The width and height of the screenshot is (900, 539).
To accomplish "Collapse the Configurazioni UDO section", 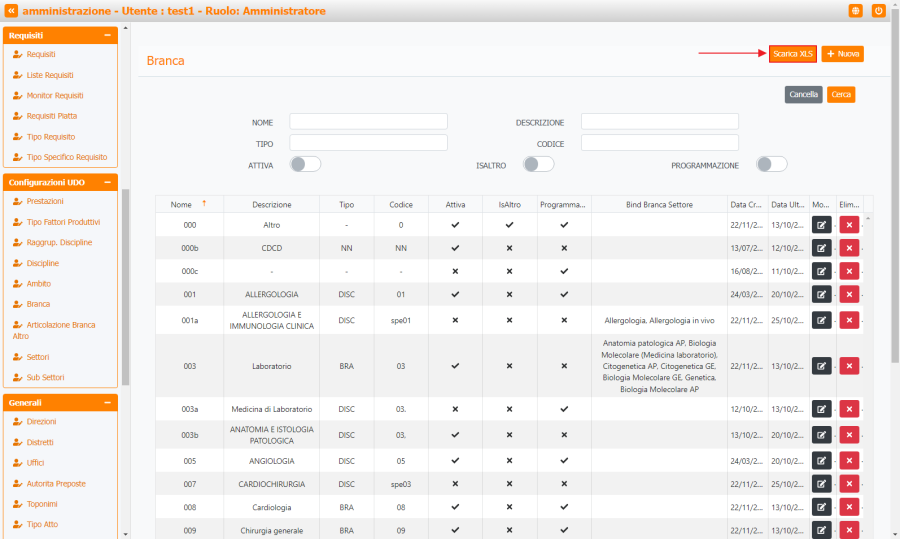I will pyautogui.click(x=107, y=182).
